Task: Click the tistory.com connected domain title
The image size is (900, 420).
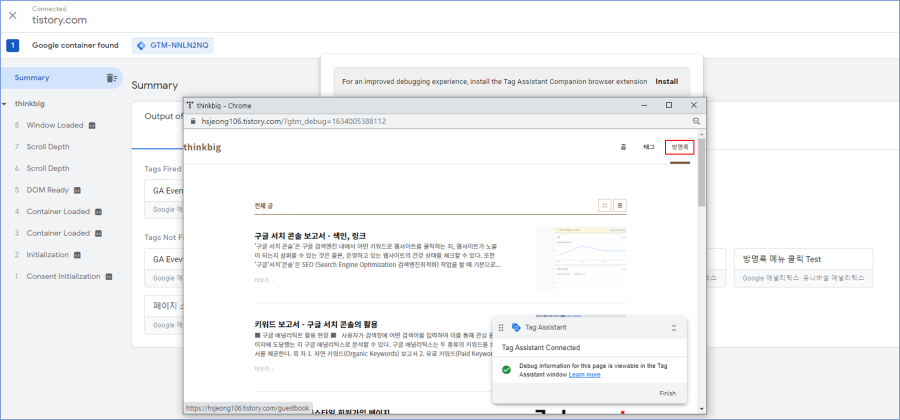Action: [60, 20]
